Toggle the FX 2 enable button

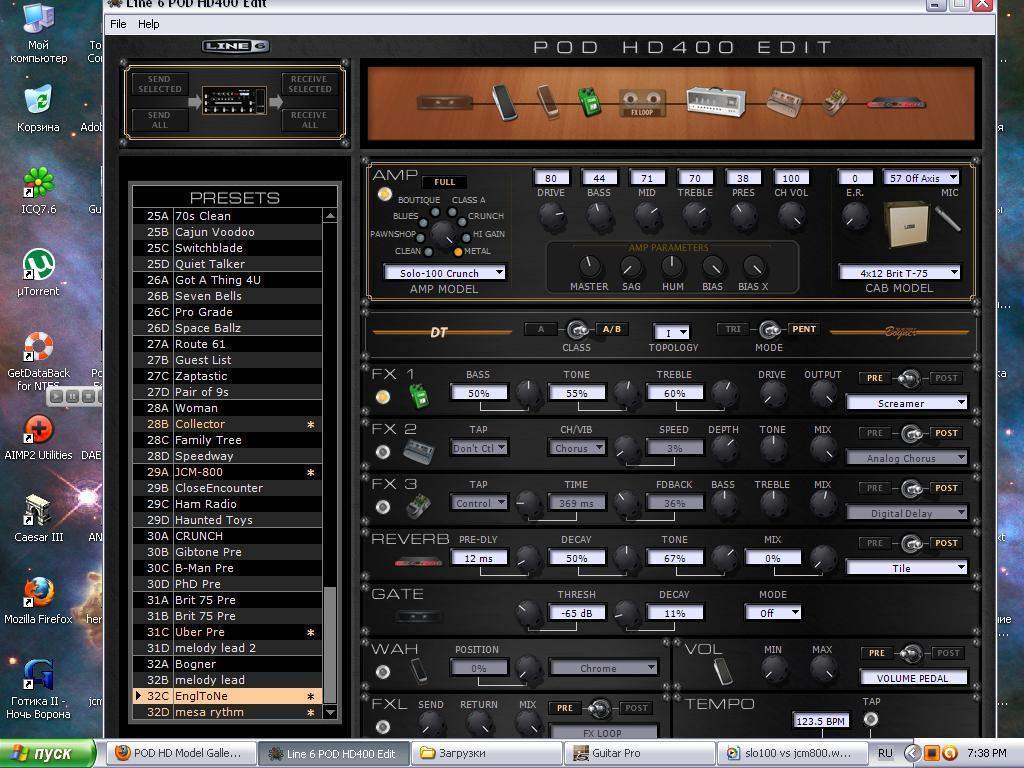point(383,452)
